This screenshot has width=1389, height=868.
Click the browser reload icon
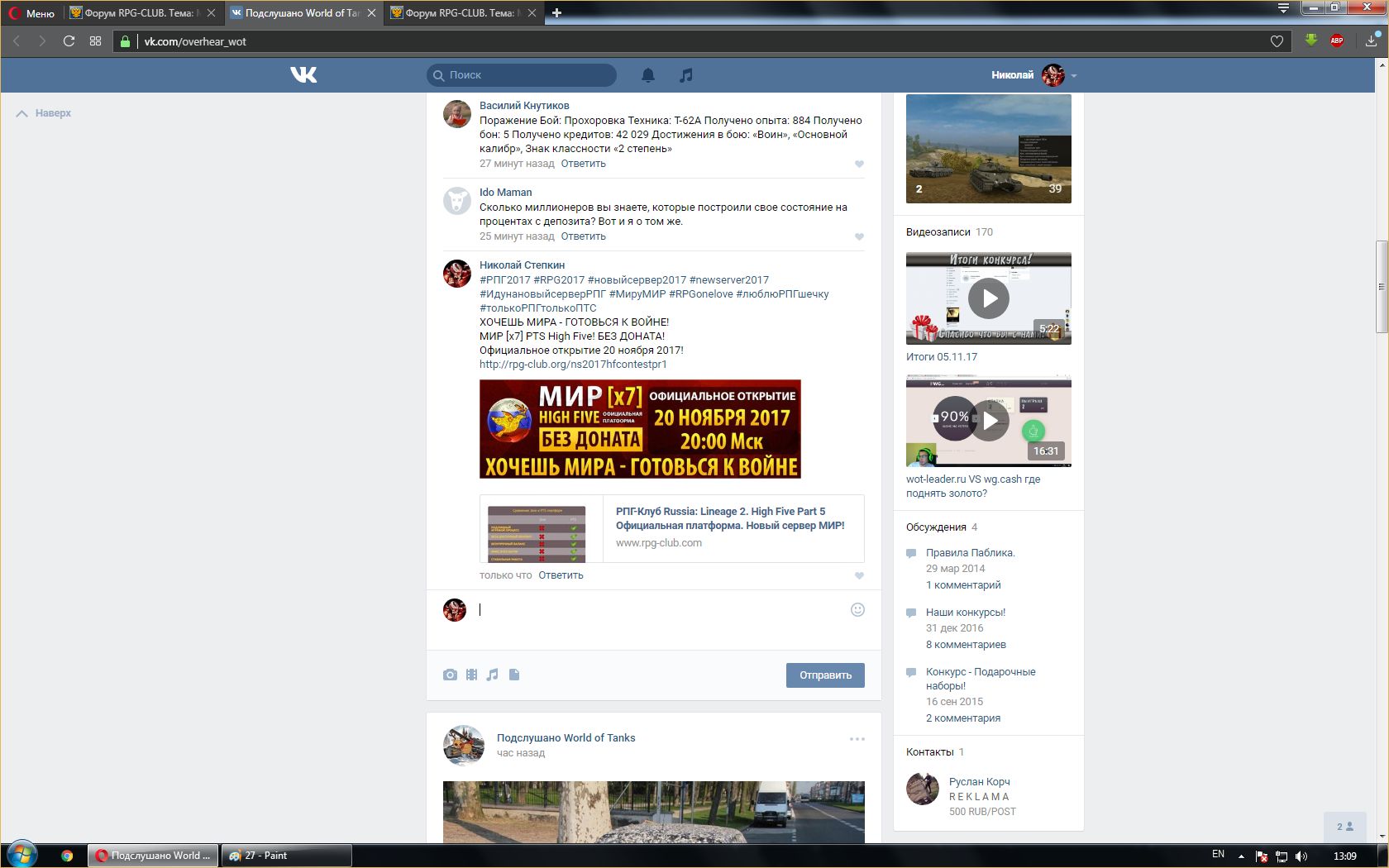pyautogui.click(x=69, y=41)
